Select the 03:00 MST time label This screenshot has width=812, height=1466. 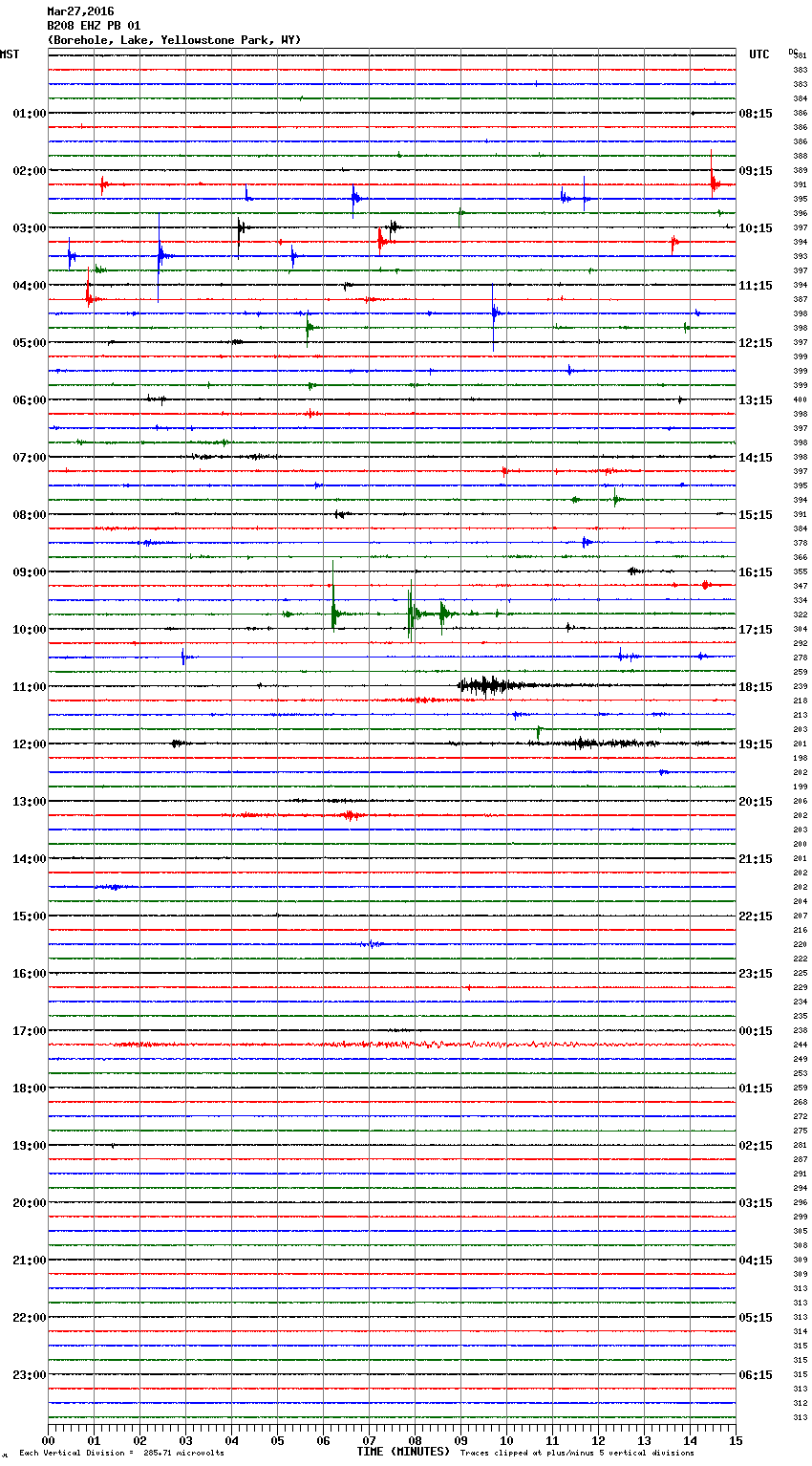pos(29,228)
